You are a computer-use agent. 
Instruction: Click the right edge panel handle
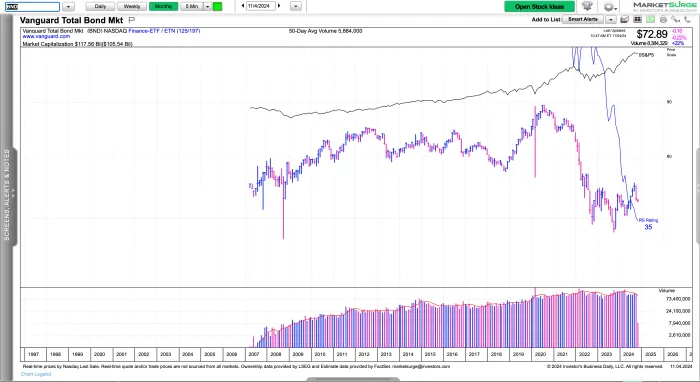click(x=697, y=195)
